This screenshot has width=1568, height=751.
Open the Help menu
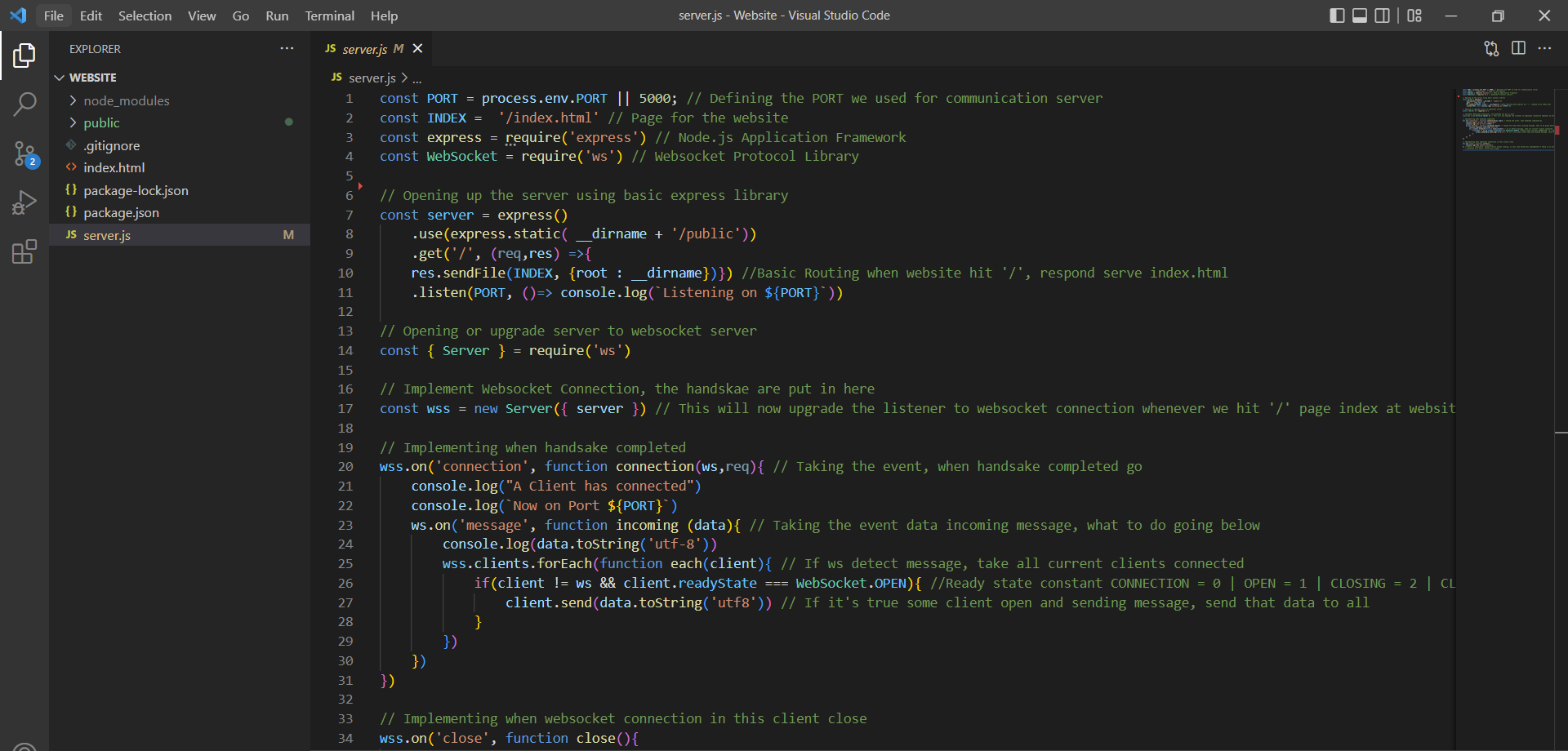(384, 16)
